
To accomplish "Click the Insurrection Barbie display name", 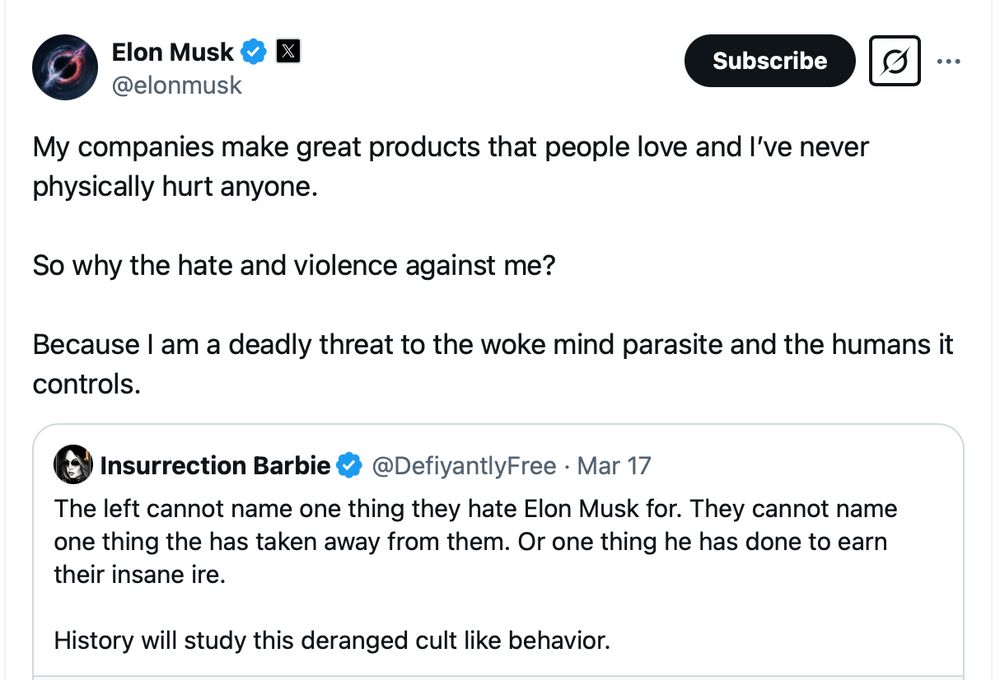I will (x=214, y=465).
